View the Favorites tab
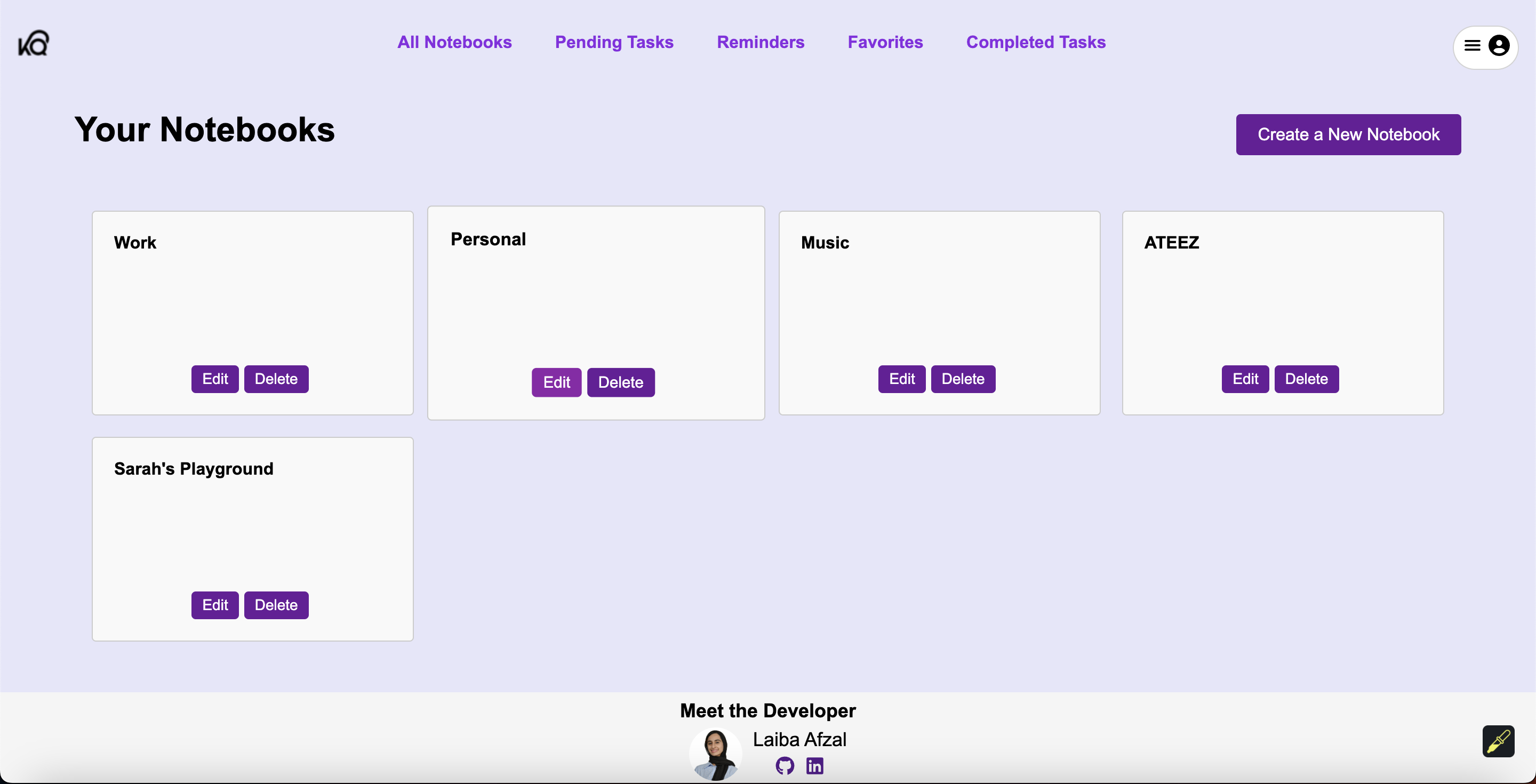The image size is (1536, 784). (x=885, y=42)
